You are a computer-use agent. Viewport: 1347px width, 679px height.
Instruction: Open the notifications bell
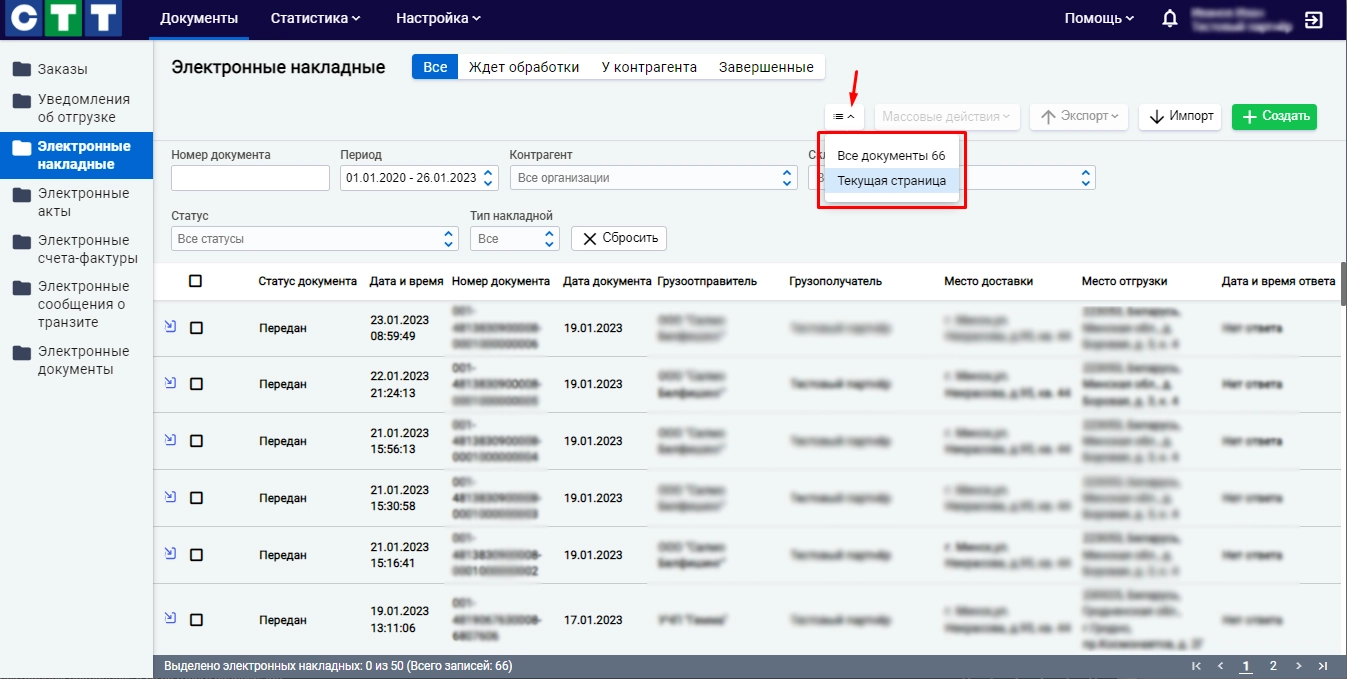coord(1169,19)
